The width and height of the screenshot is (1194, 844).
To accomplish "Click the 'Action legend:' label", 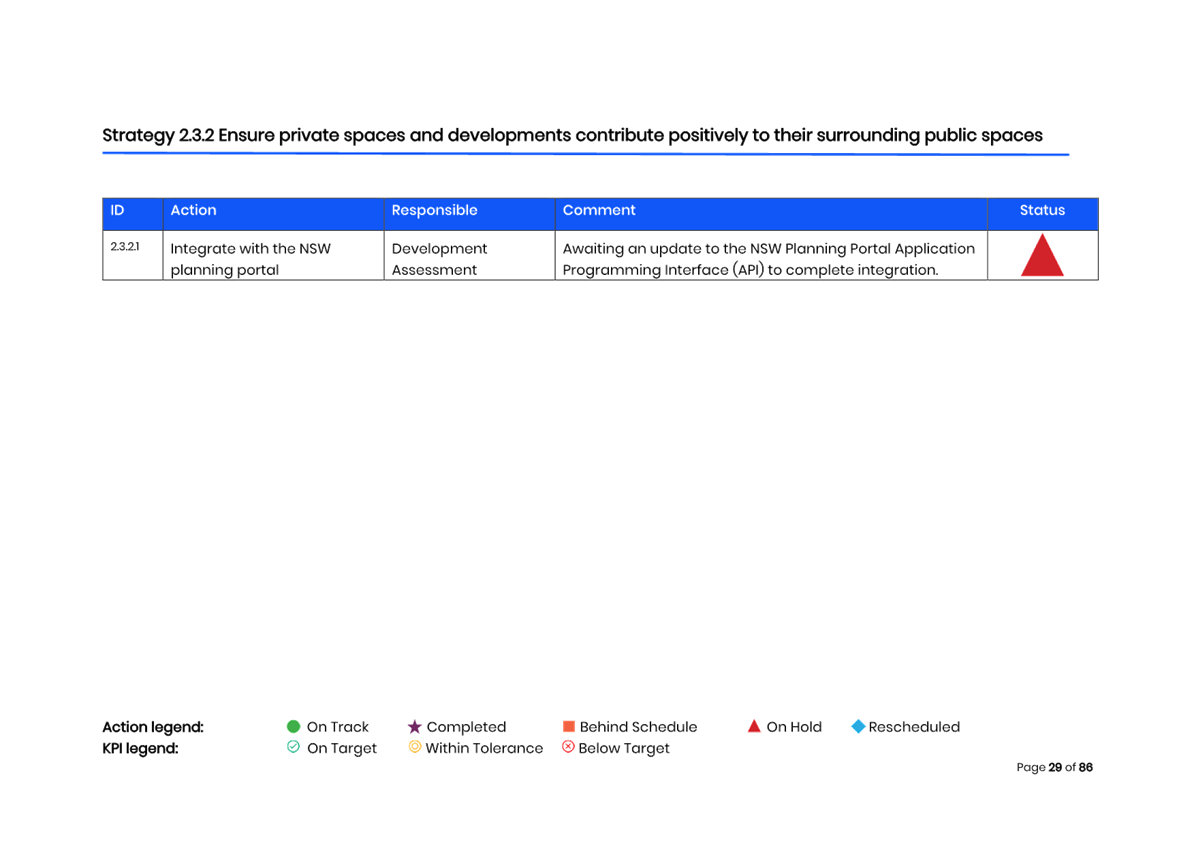I will click(153, 727).
